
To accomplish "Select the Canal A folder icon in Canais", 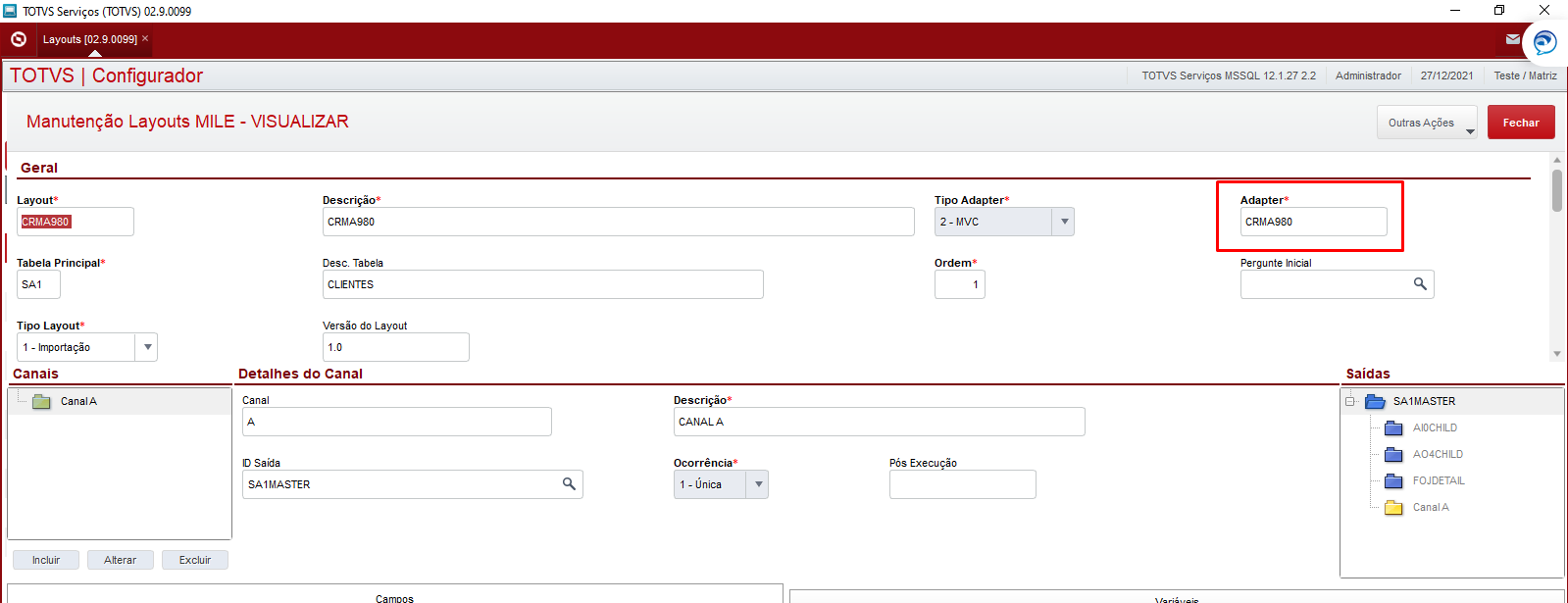I will (41, 401).
